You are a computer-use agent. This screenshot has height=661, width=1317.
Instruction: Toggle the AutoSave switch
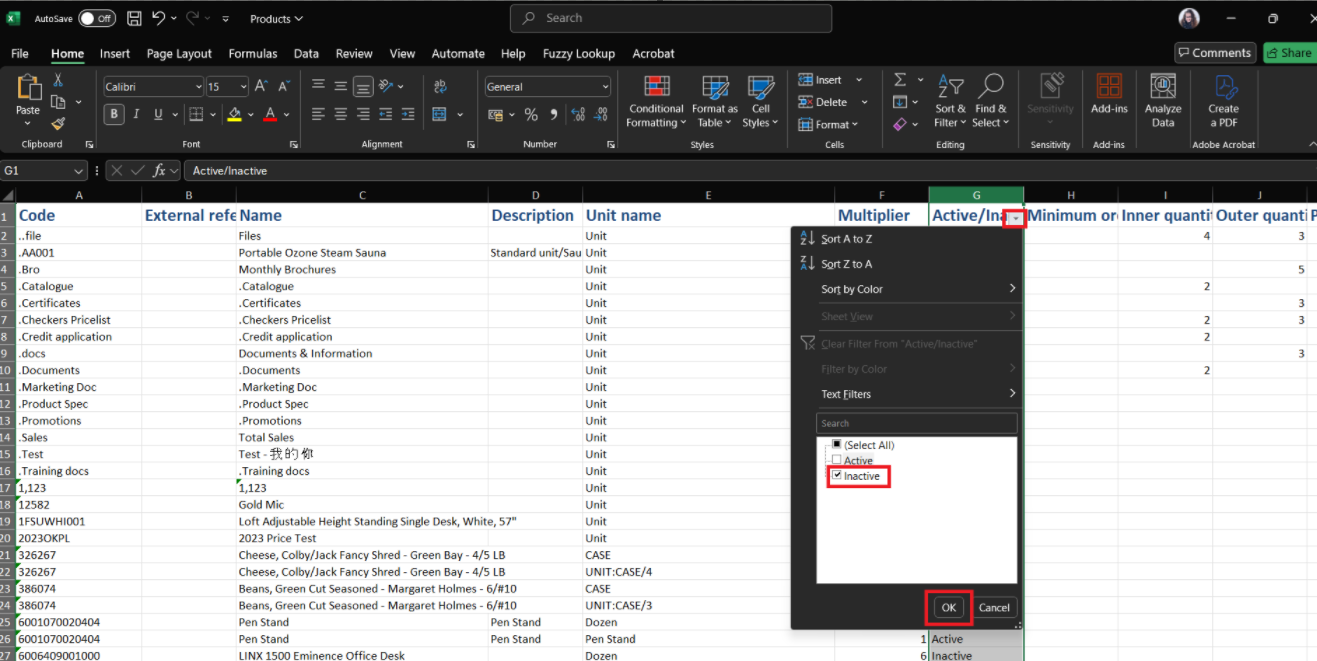[x=96, y=19]
